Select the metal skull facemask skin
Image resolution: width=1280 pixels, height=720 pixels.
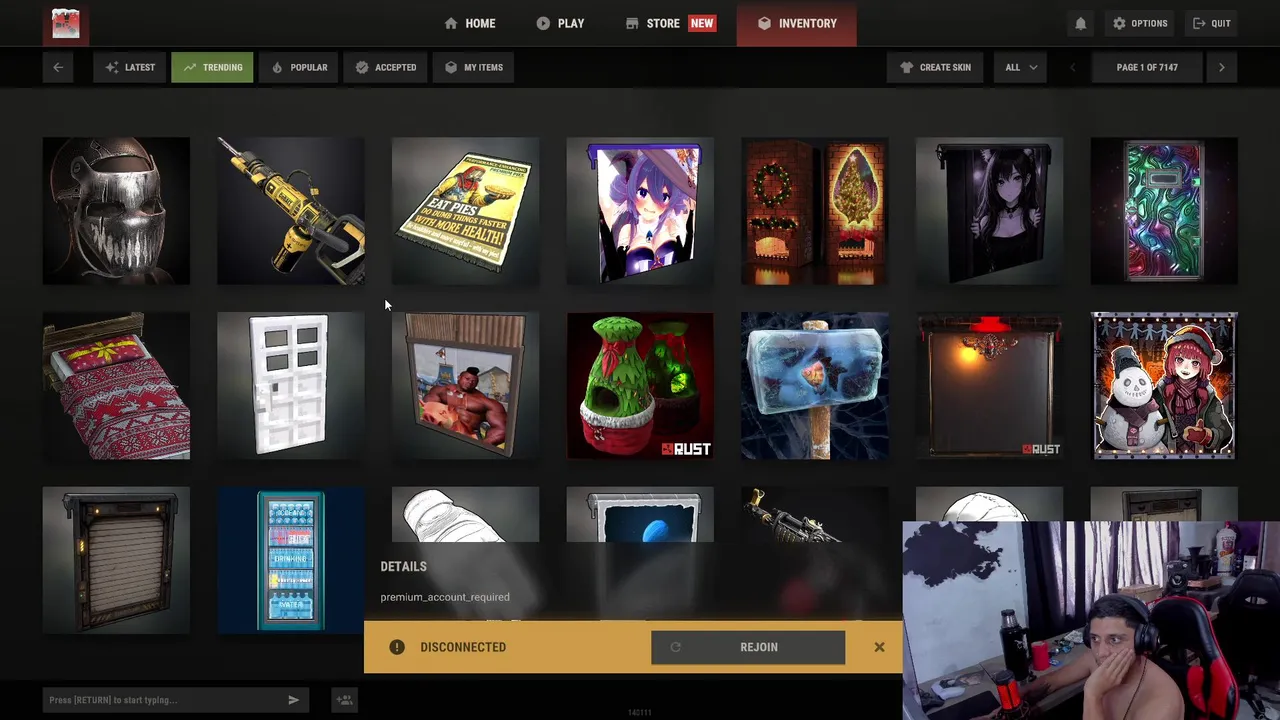[x=116, y=211]
